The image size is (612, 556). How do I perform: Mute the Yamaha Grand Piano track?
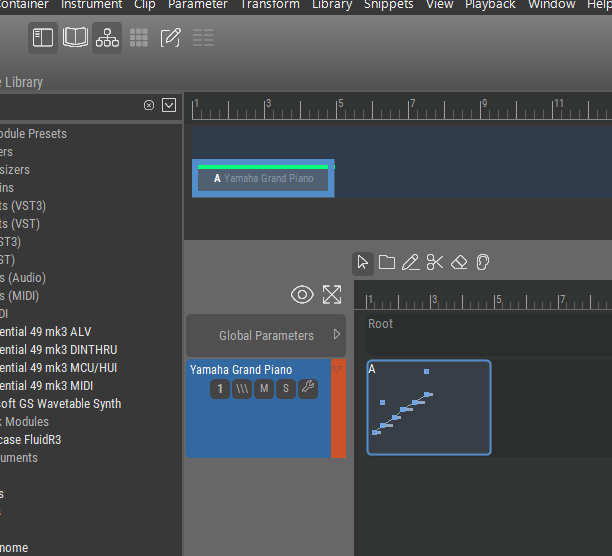pos(264,388)
